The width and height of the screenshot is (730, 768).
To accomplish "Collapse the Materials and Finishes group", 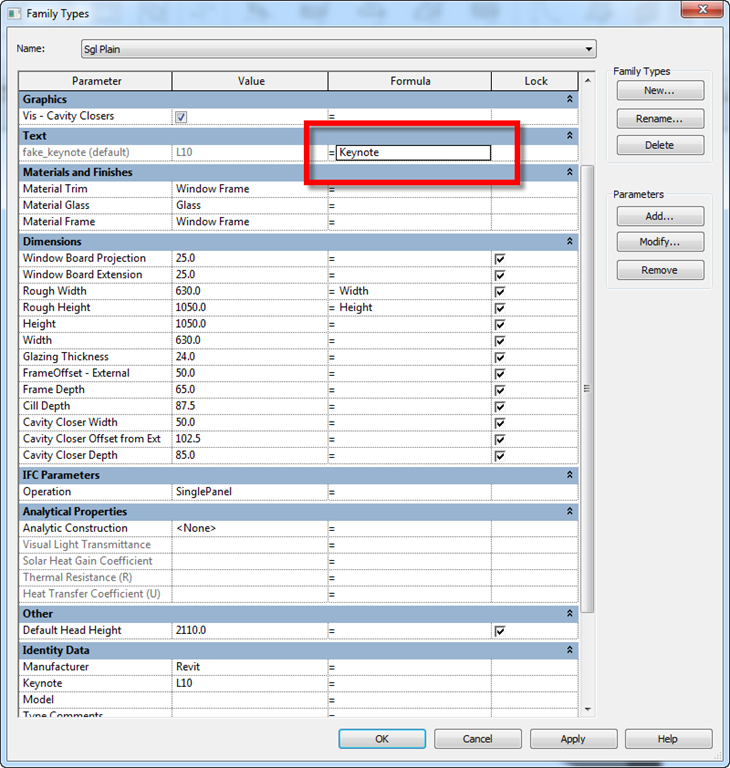I will 569,173.
